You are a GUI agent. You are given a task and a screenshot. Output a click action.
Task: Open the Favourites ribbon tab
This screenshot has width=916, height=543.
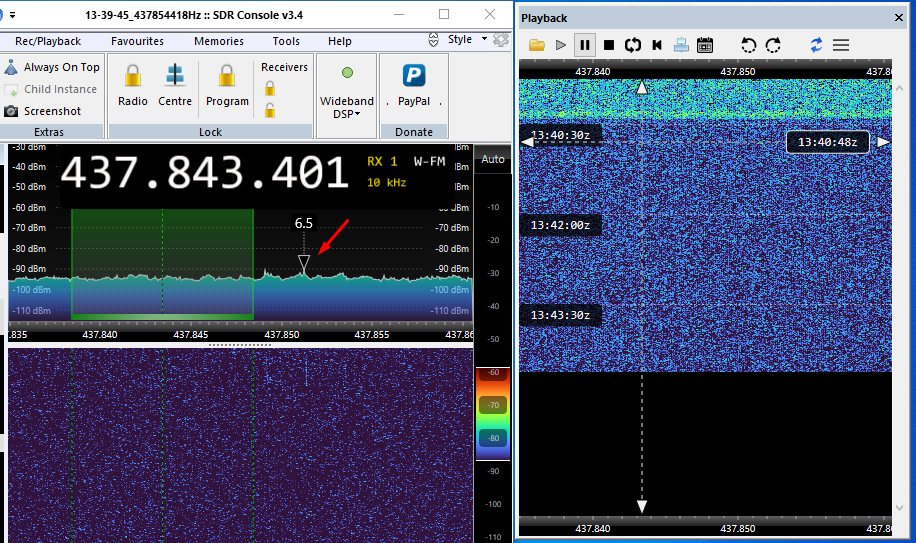click(137, 41)
